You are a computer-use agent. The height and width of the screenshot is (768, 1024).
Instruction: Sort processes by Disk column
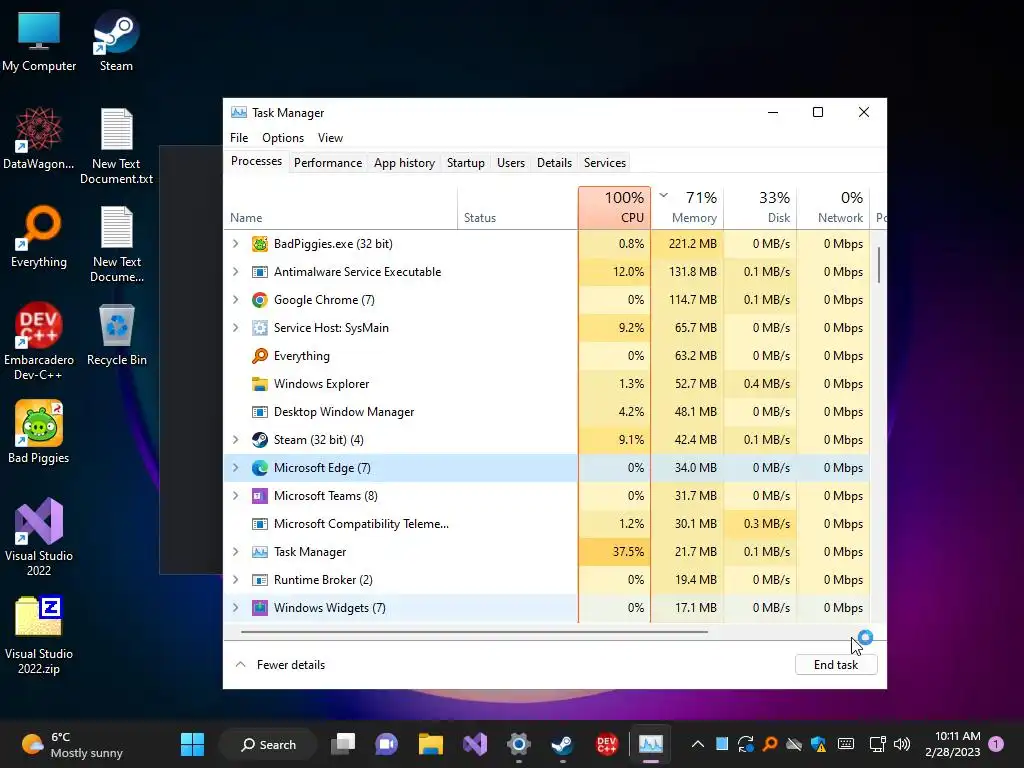click(761, 208)
